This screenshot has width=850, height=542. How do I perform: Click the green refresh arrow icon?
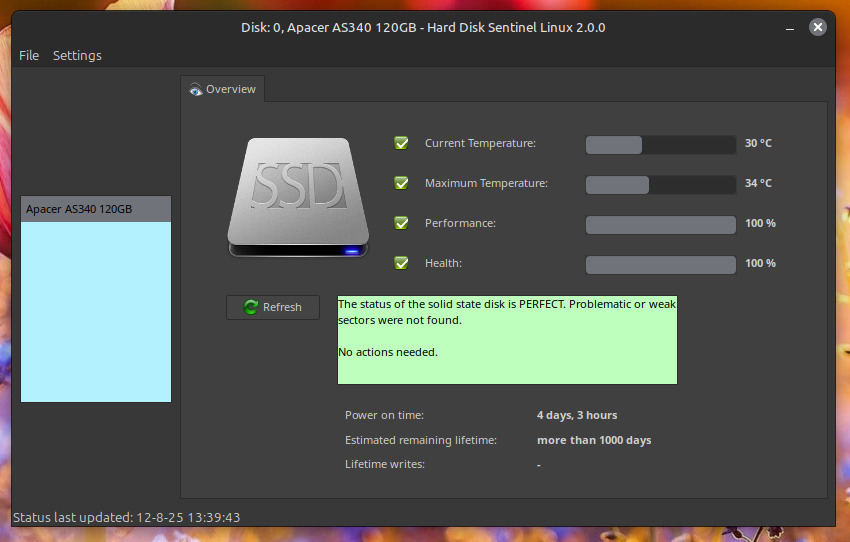click(x=250, y=307)
